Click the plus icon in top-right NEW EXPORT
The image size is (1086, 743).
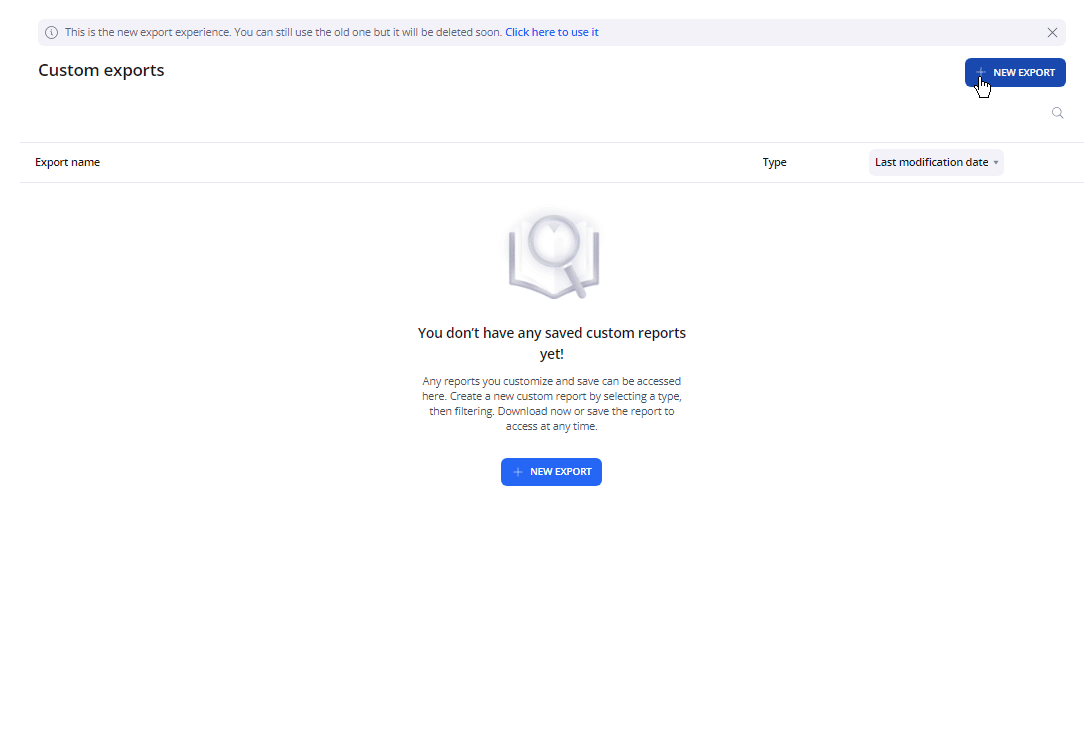(x=981, y=73)
